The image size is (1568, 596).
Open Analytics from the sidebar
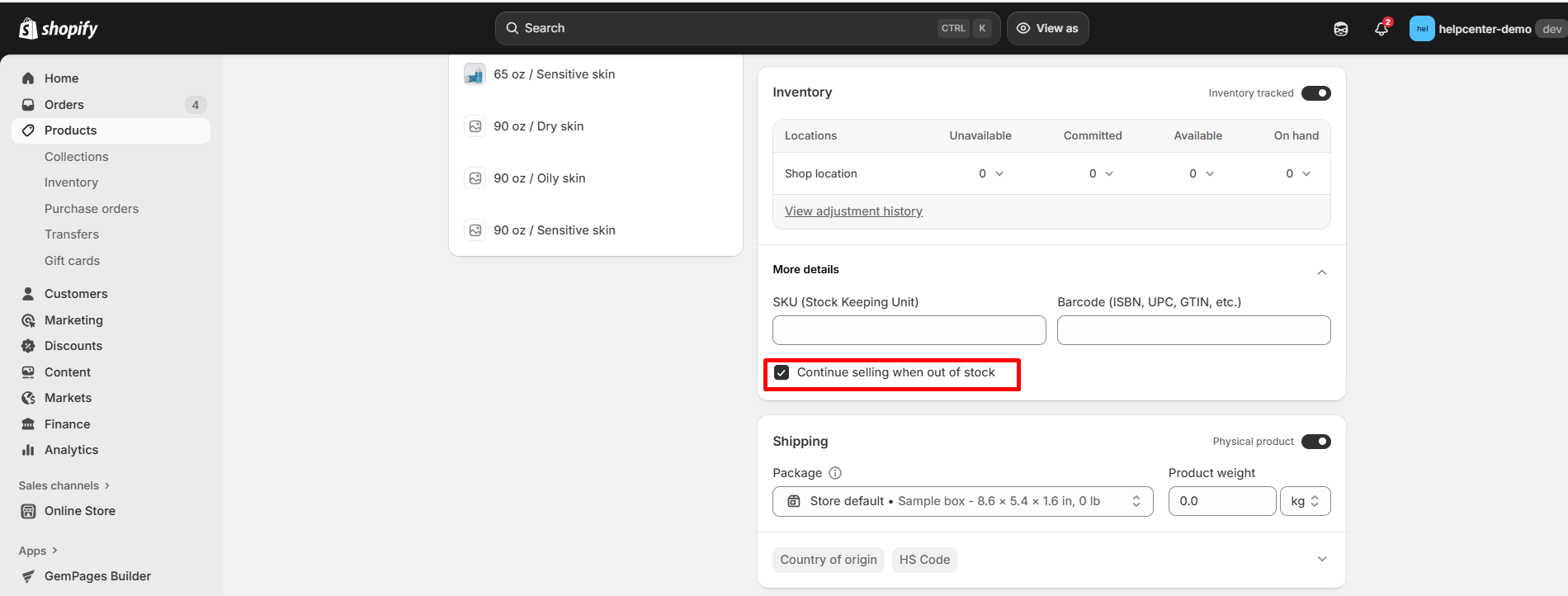click(71, 450)
